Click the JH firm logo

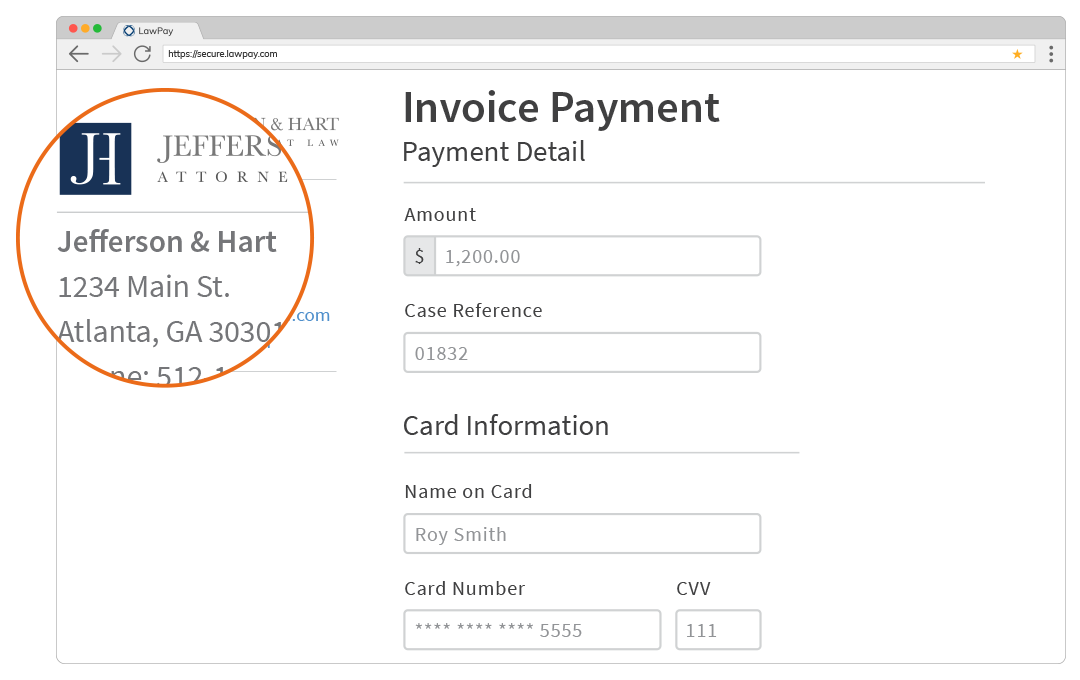96,158
